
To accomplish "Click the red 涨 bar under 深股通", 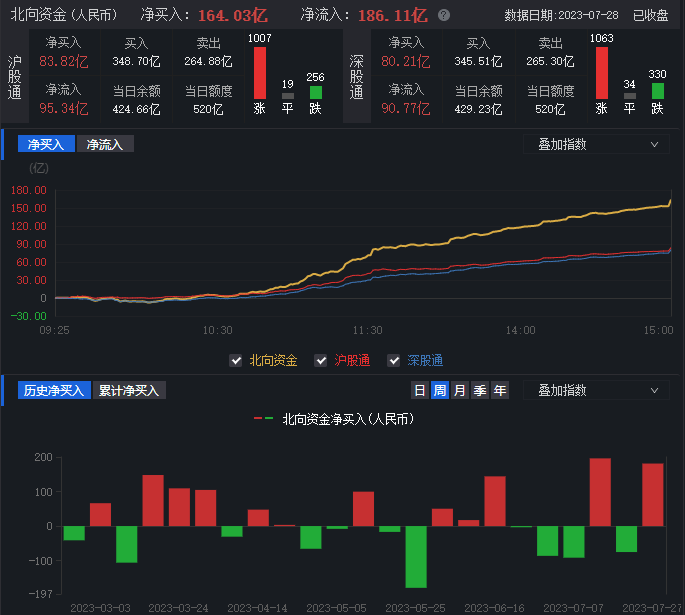I will tap(602, 72).
